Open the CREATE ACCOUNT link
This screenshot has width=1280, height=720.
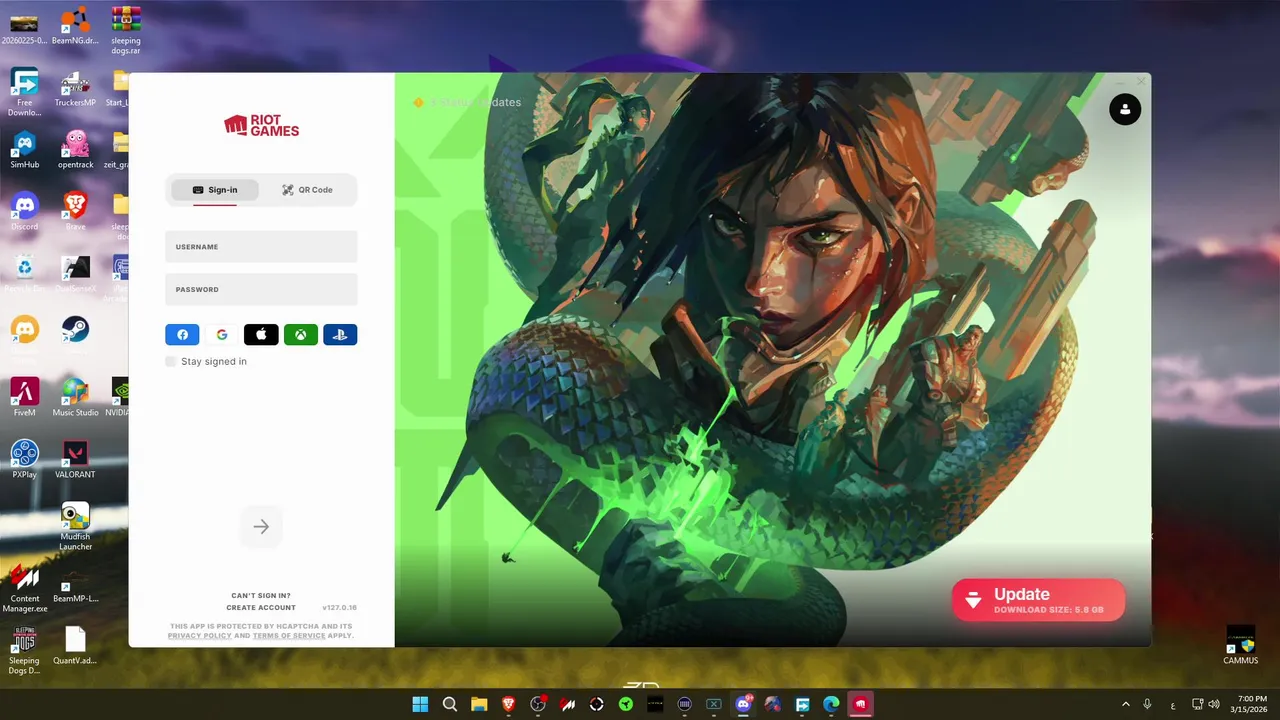[261, 607]
